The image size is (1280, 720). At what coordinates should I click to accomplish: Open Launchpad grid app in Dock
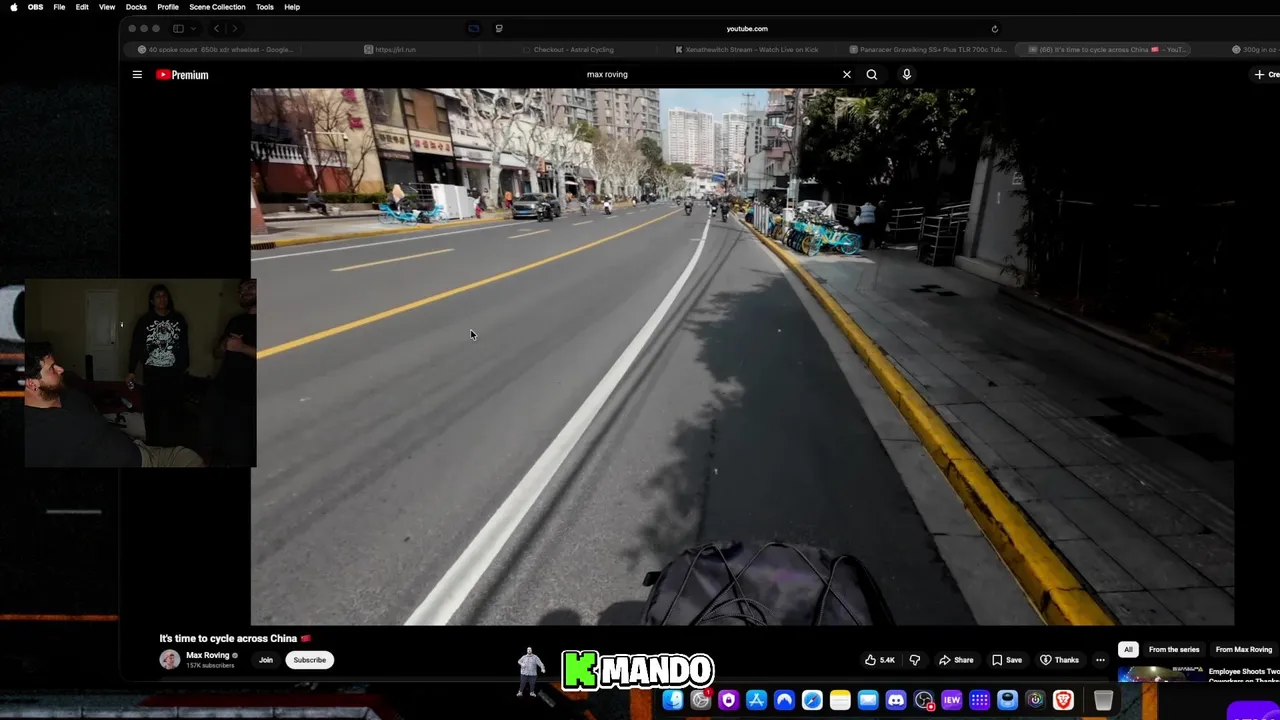(980, 700)
